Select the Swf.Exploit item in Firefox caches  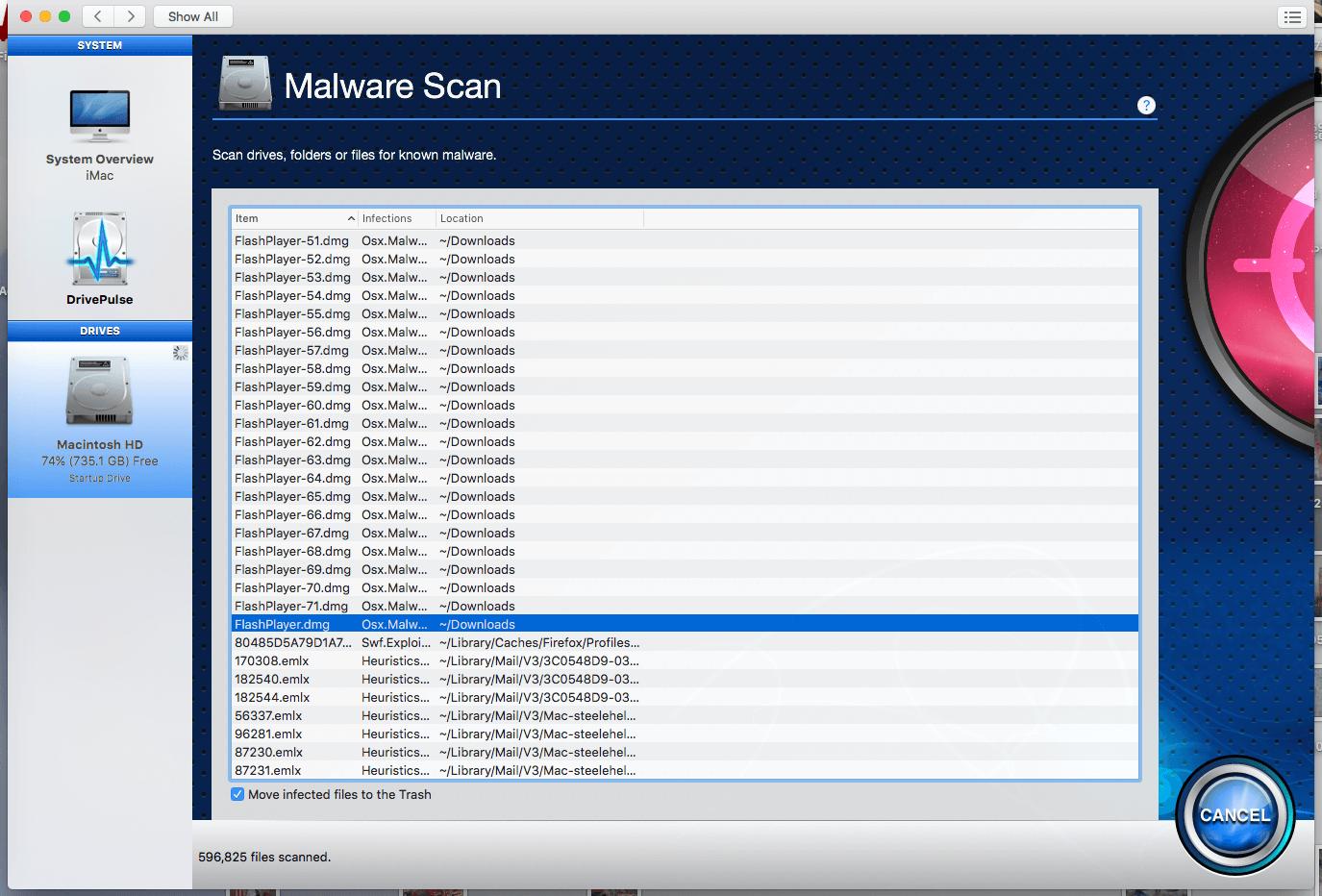point(385,642)
